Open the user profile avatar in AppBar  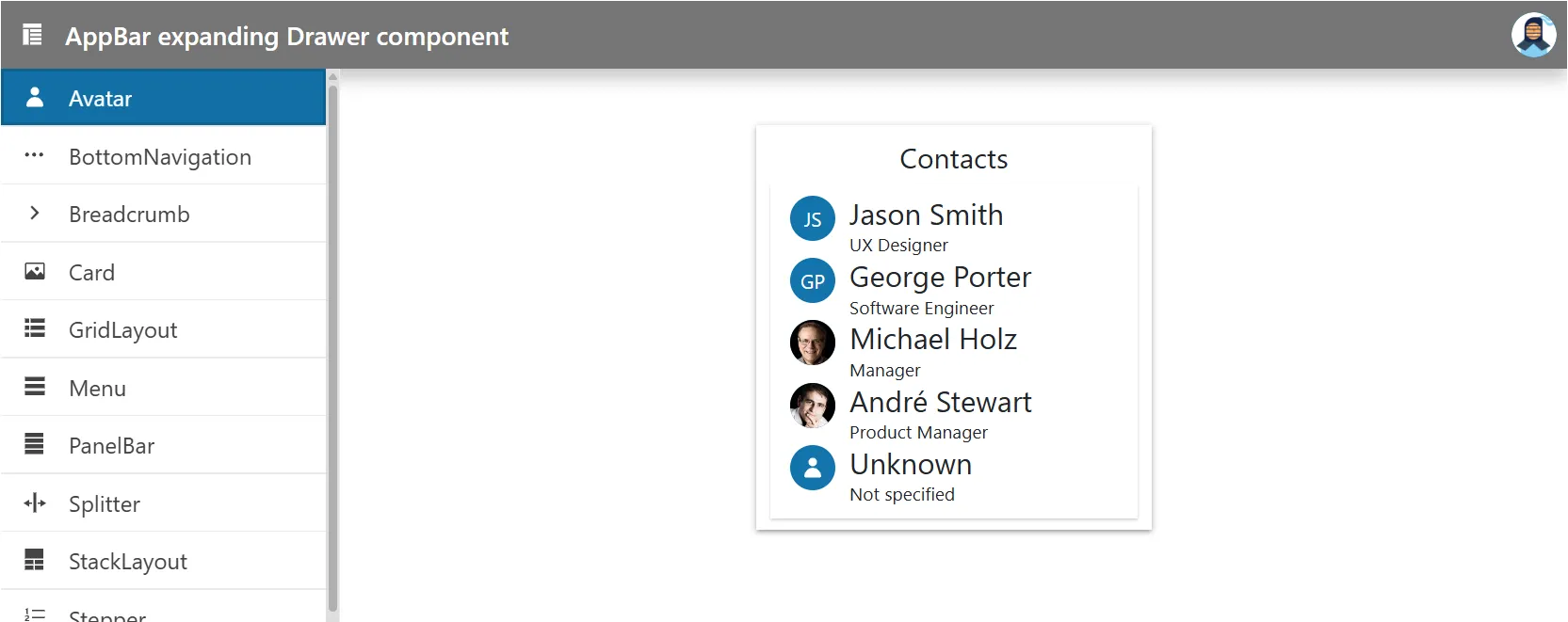coord(1533,35)
